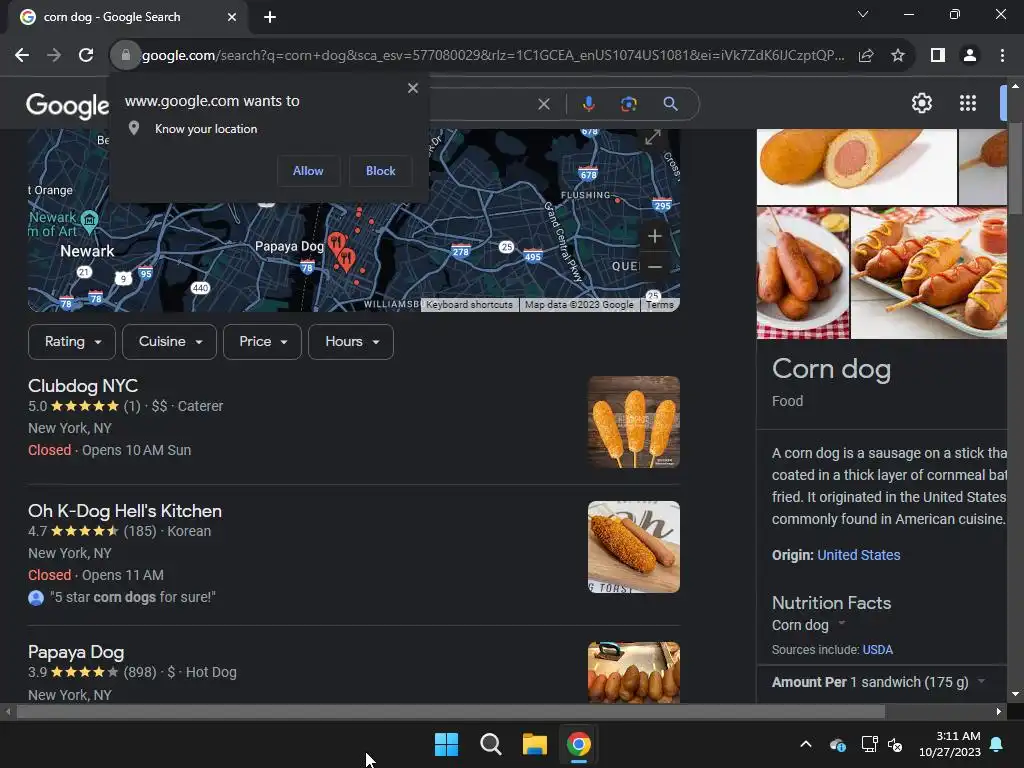Viewport: 1024px width, 768px height.
Task: Open Google apps grid
Action: pos(968,103)
